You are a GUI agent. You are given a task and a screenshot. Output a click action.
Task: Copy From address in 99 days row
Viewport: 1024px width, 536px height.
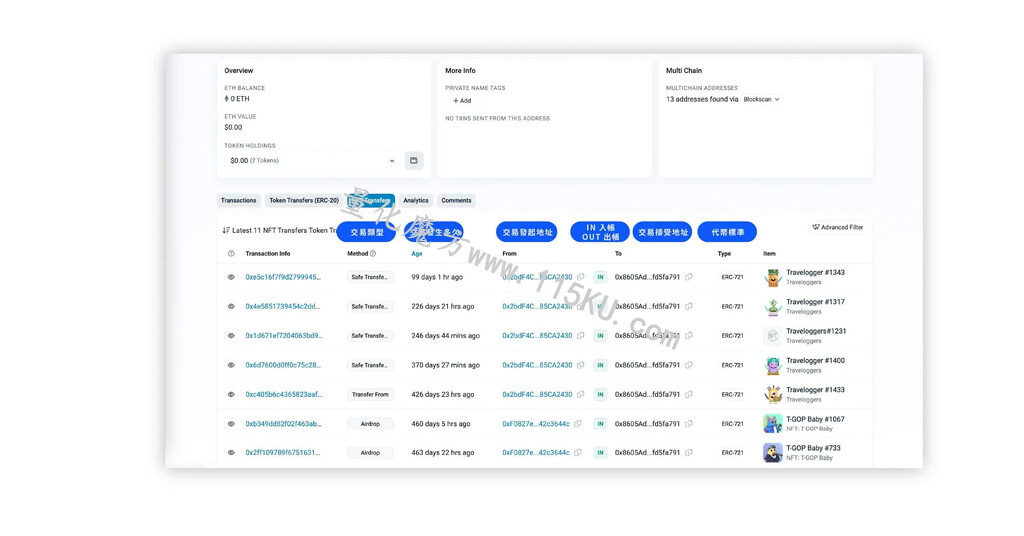(581, 277)
